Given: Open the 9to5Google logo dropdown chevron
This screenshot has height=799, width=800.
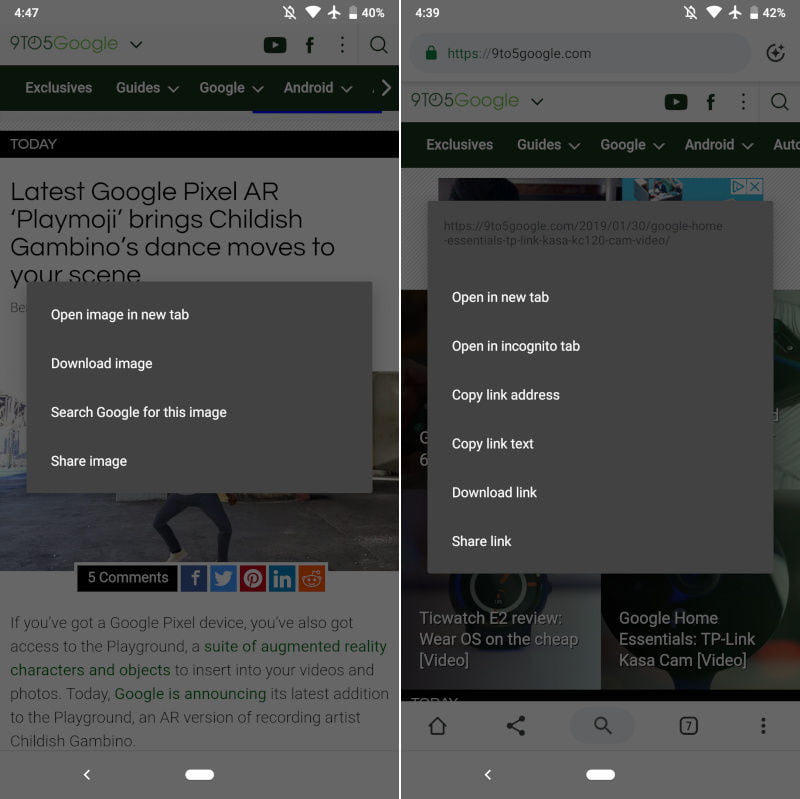Looking at the screenshot, I should tap(135, 45).
